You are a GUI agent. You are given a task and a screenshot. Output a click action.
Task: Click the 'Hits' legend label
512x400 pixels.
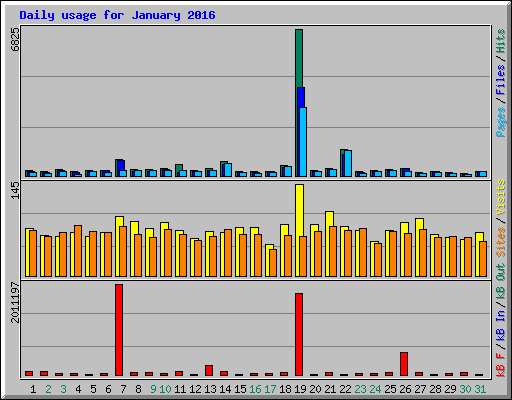(500, 41)
